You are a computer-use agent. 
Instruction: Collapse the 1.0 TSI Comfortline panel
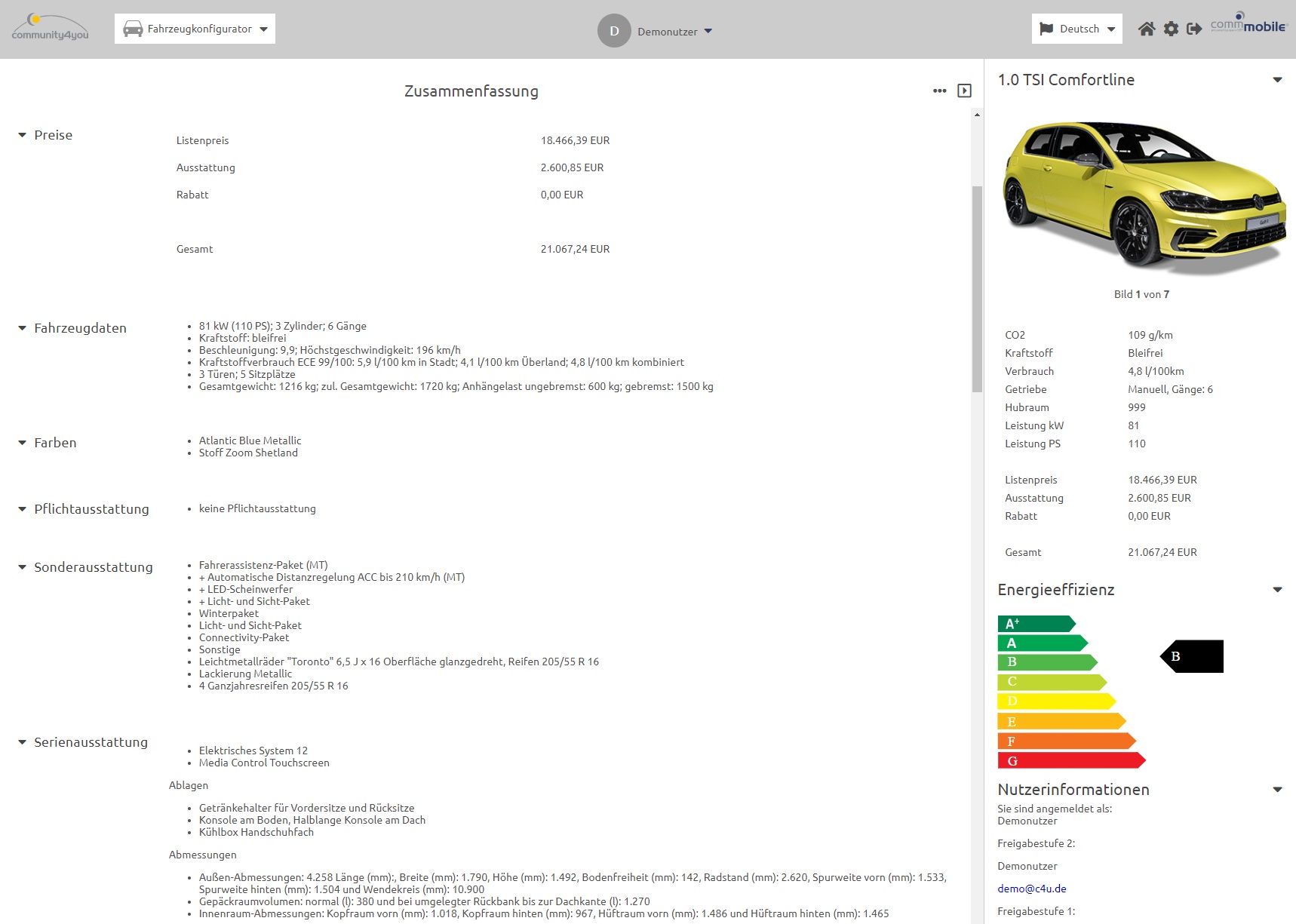(x=1277, y=80)
